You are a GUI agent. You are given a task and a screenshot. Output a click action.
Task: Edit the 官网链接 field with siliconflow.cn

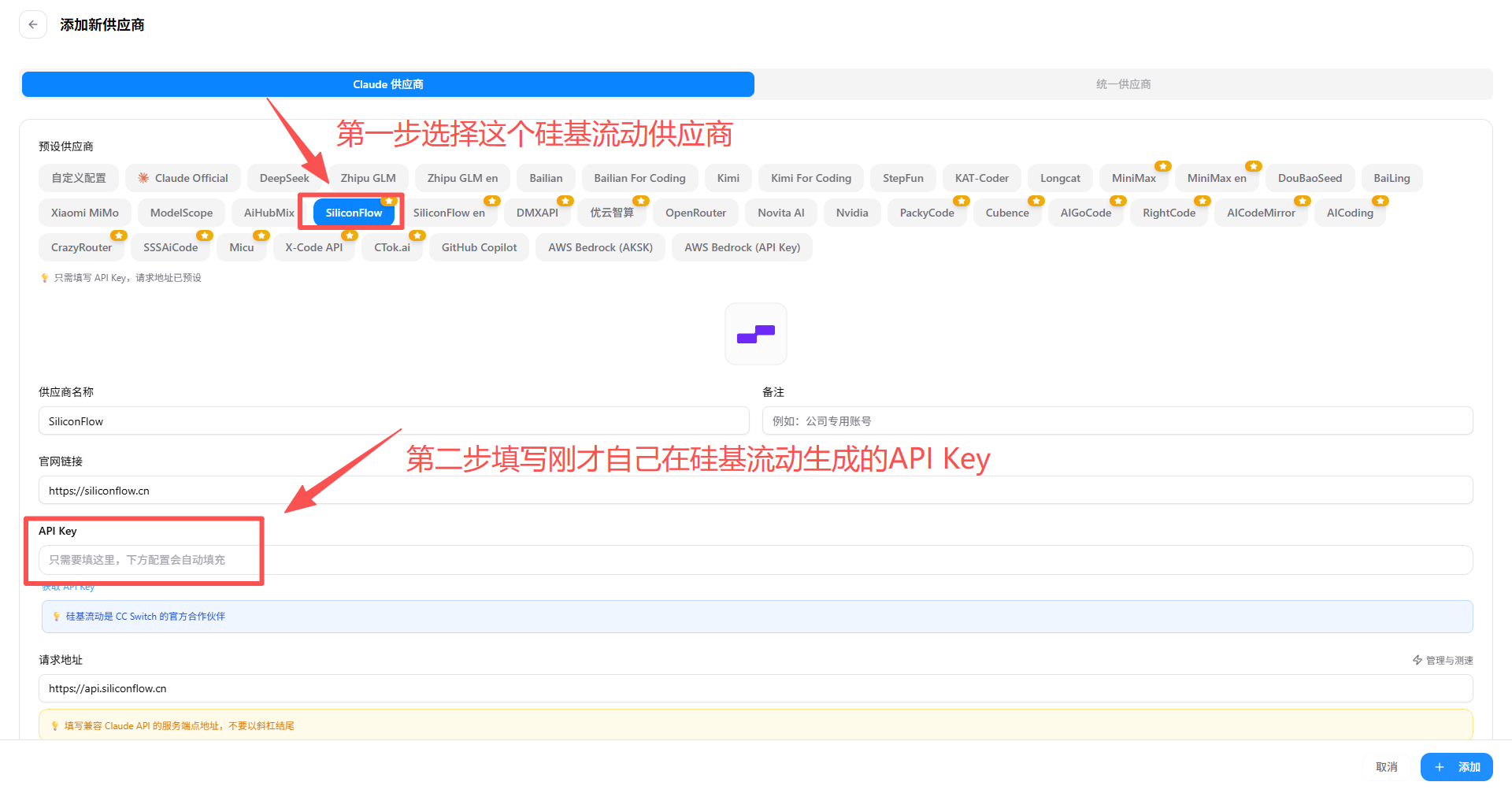tap(756, 491)
